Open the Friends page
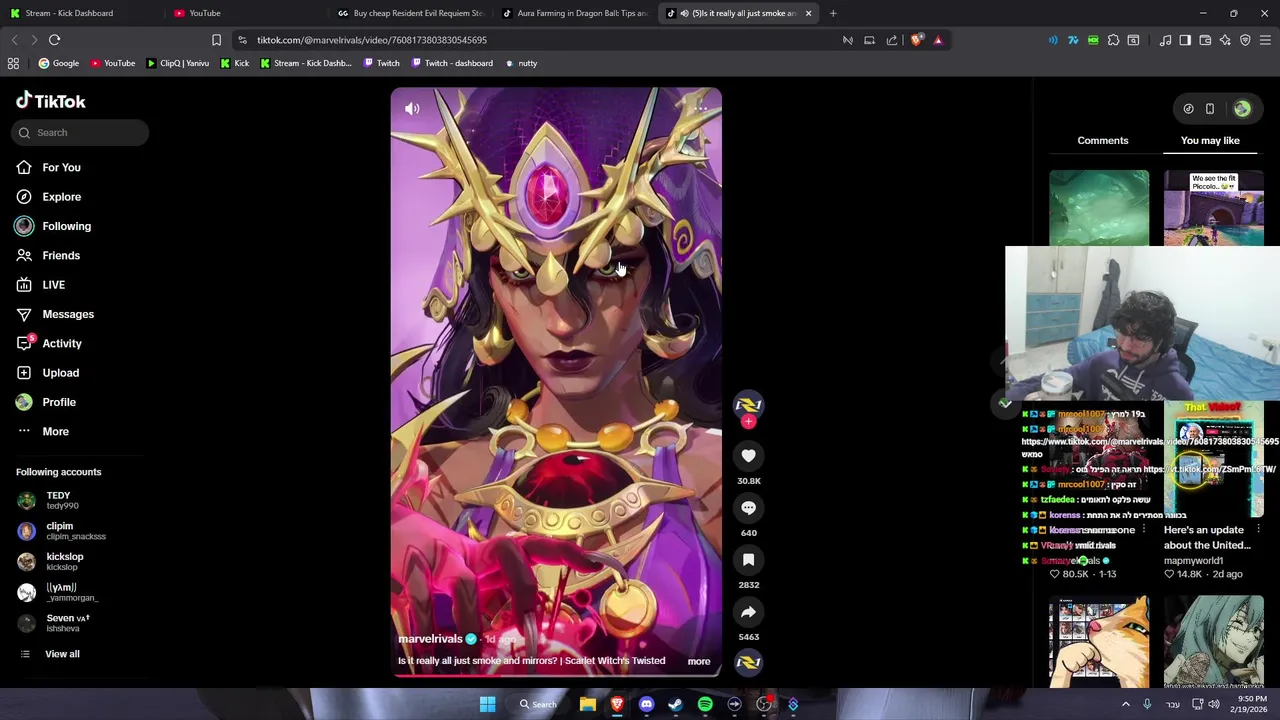Viewport: 1280px width, 720px height. (61, 256)
